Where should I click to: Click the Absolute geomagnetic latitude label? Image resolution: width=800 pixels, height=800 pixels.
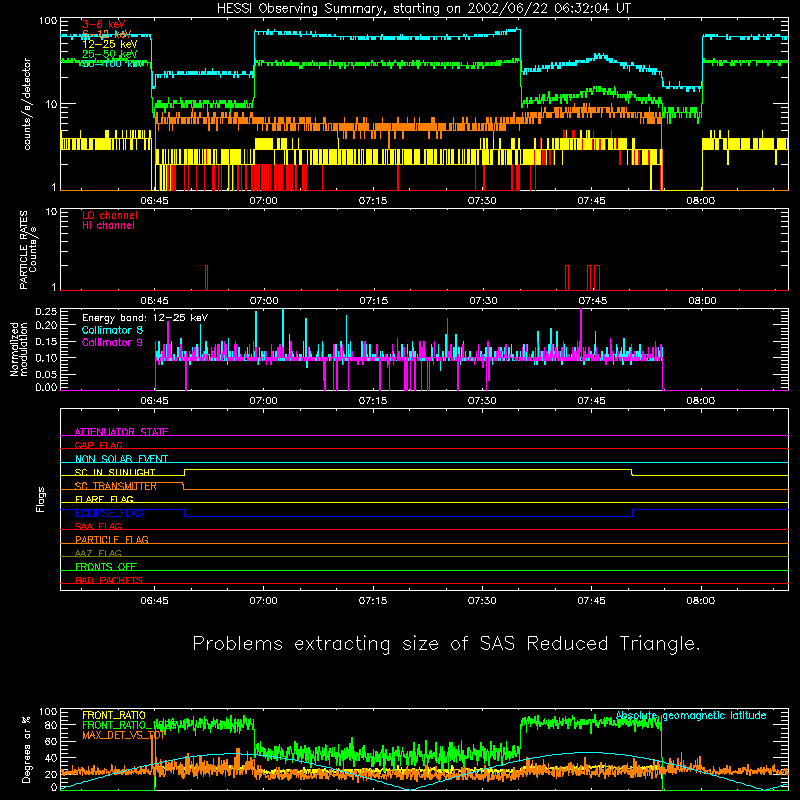click(x=691, y=715)
